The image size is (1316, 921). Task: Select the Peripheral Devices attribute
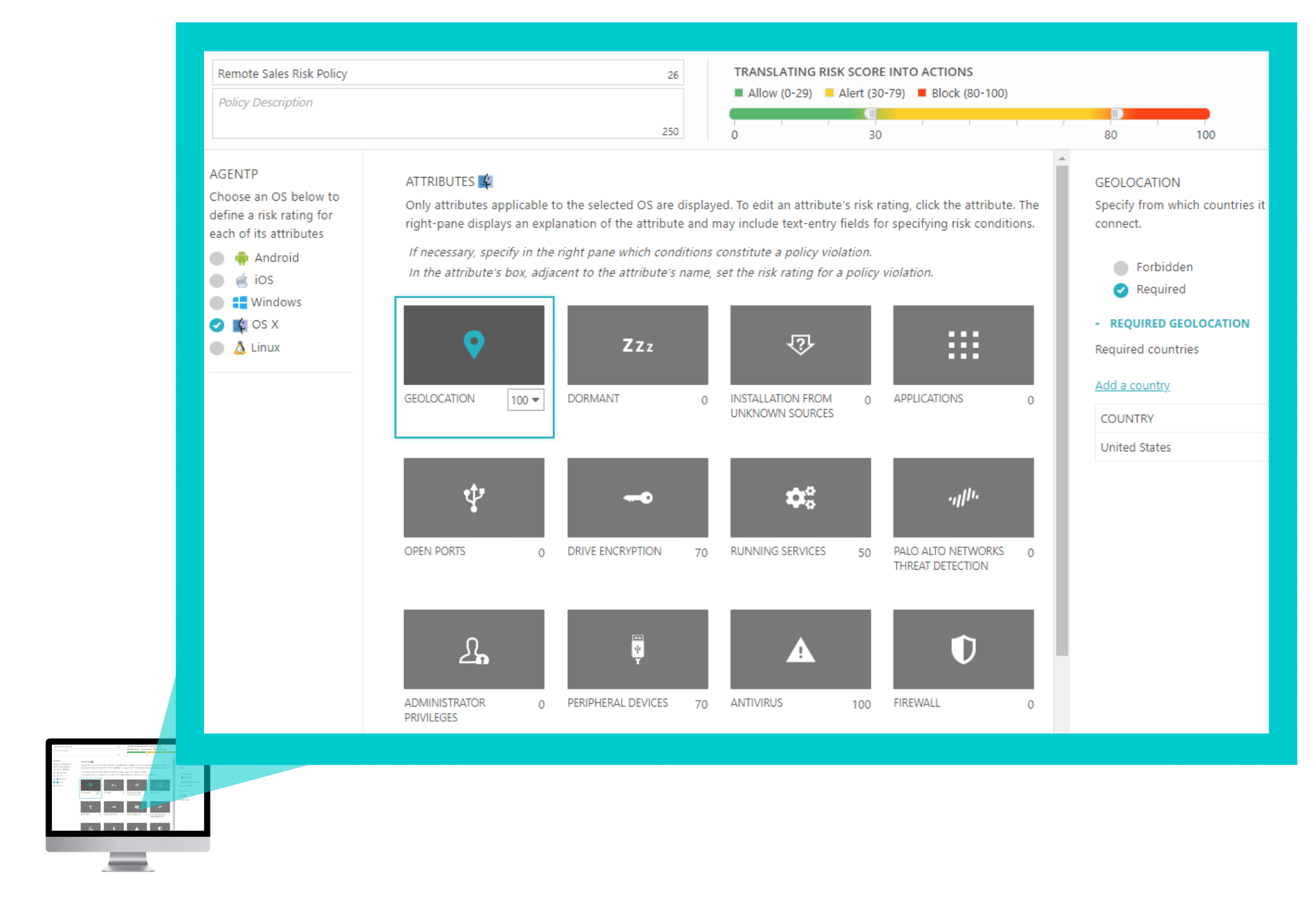(637, 650)
